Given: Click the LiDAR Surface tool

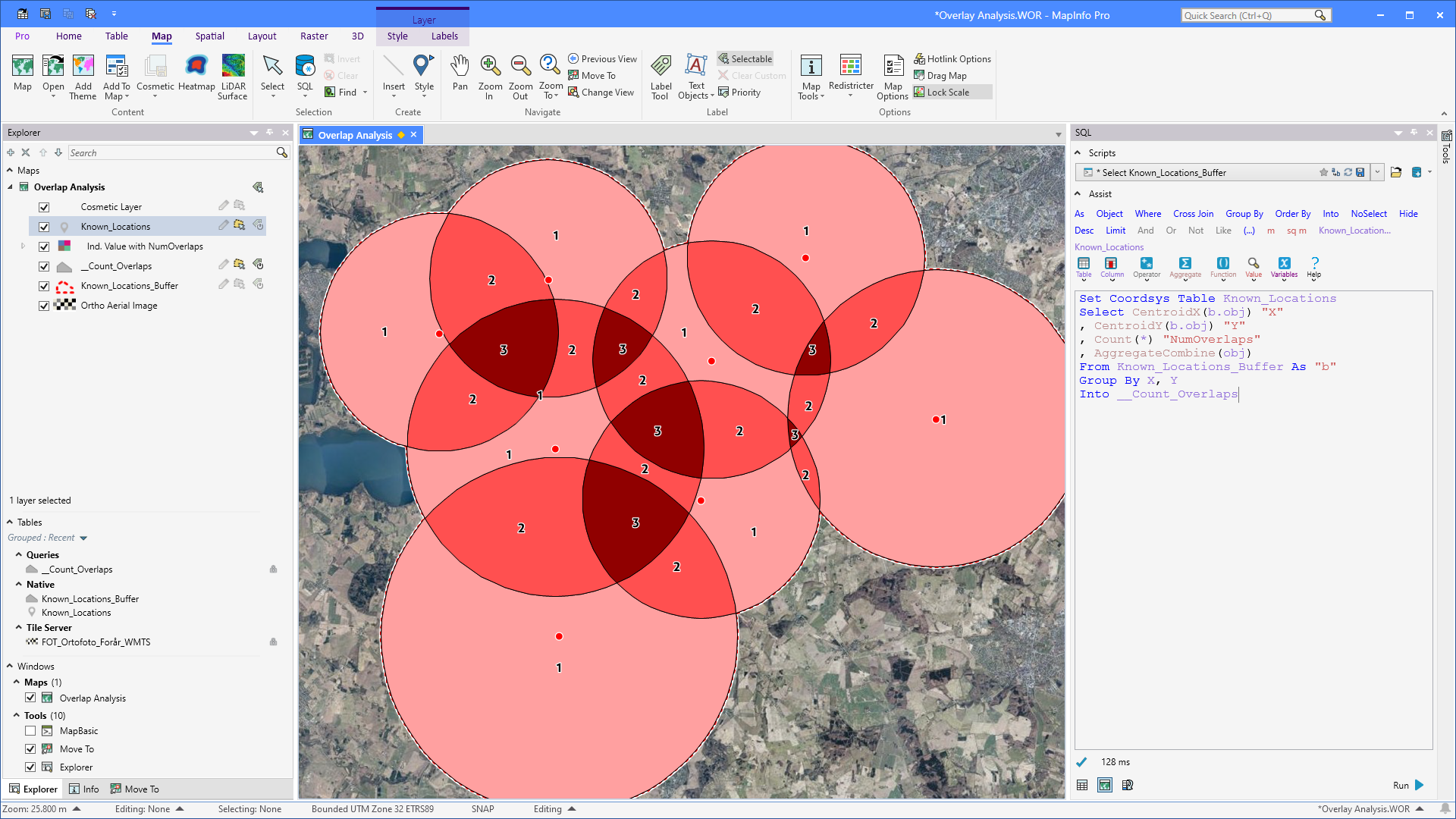Looking at the screenshot, I should (233, 74).
